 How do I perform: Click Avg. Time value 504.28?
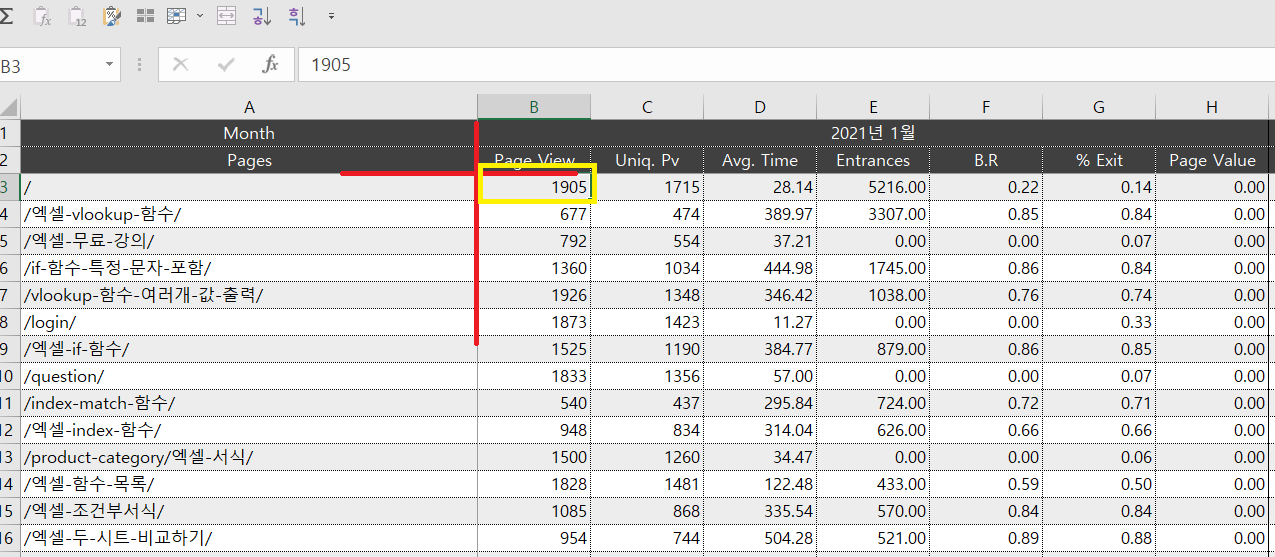point(760,538)
